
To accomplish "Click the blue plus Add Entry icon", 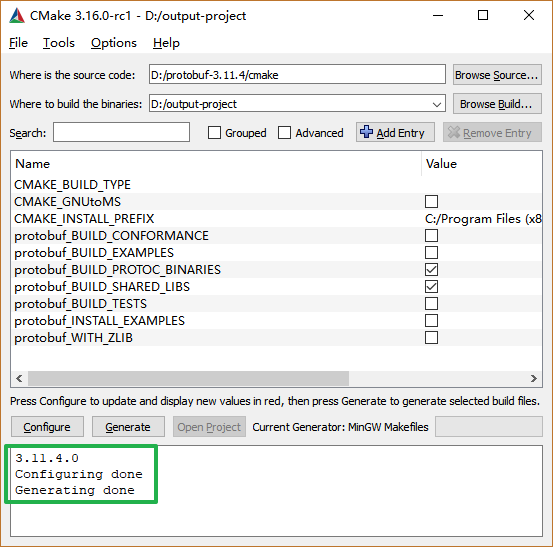I will (366, 132).
